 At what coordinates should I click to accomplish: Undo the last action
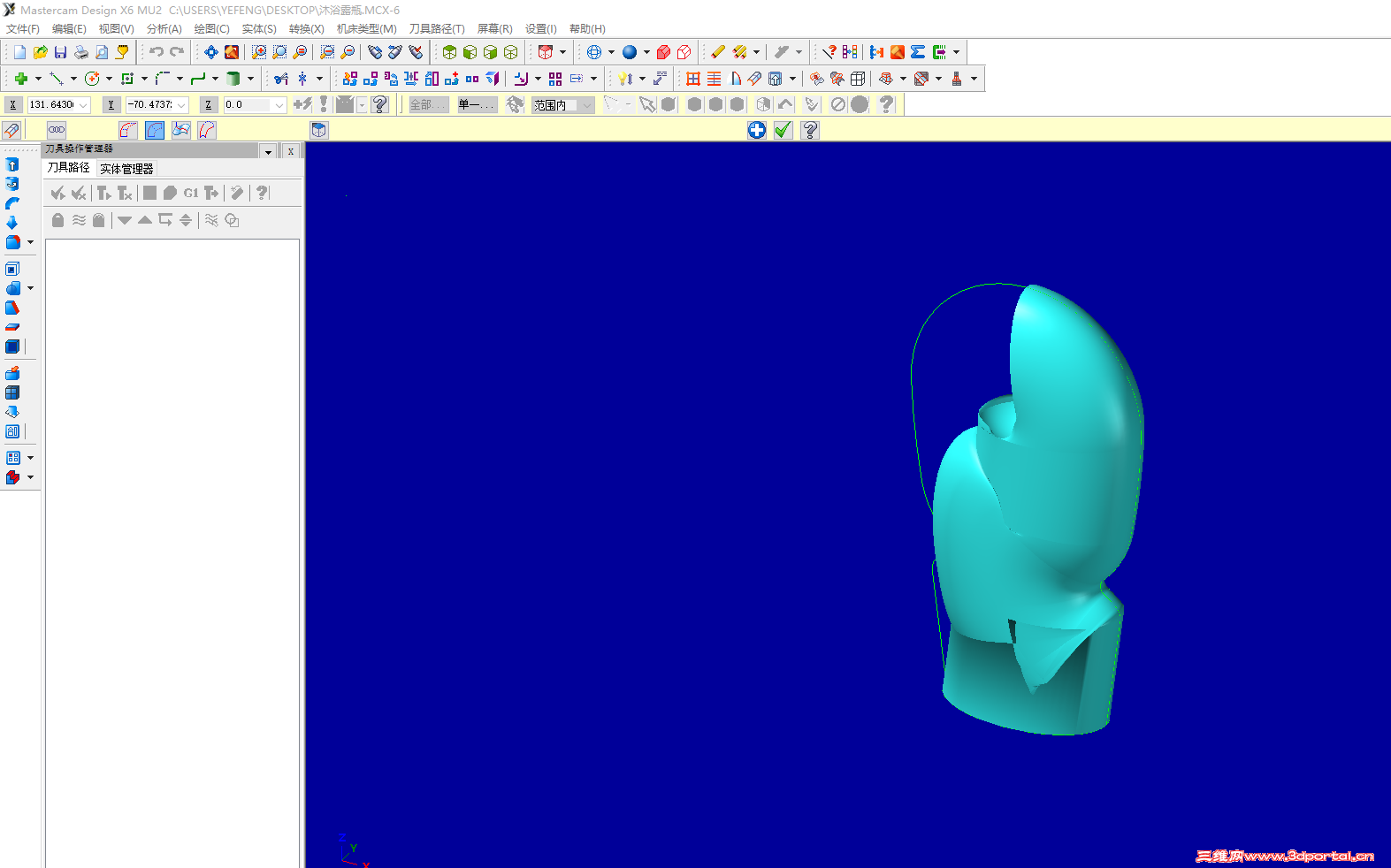pos(157,52)
